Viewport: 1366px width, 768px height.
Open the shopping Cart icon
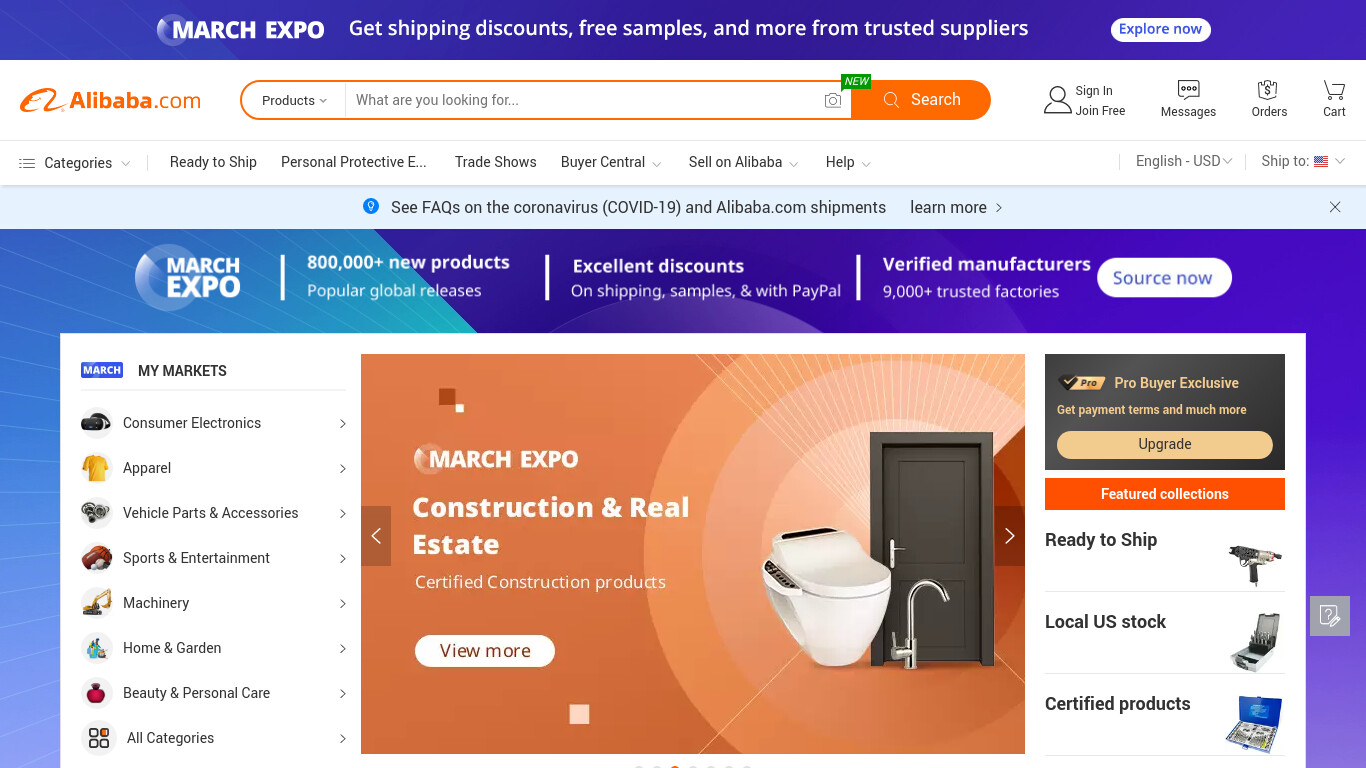(x=1334, y=90)
